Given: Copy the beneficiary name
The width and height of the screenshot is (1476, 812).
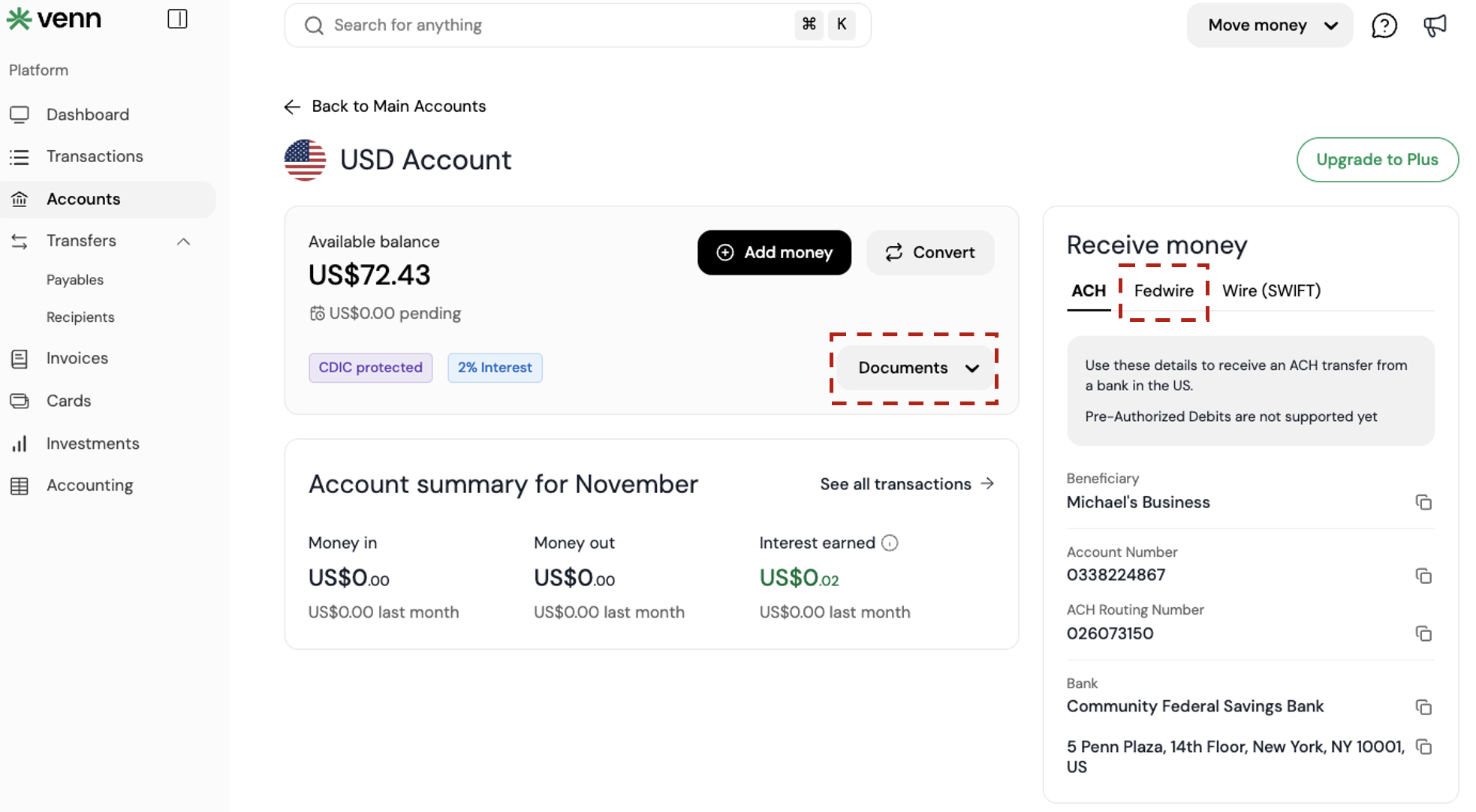Looking at the screenshot, I should 1423,502.
